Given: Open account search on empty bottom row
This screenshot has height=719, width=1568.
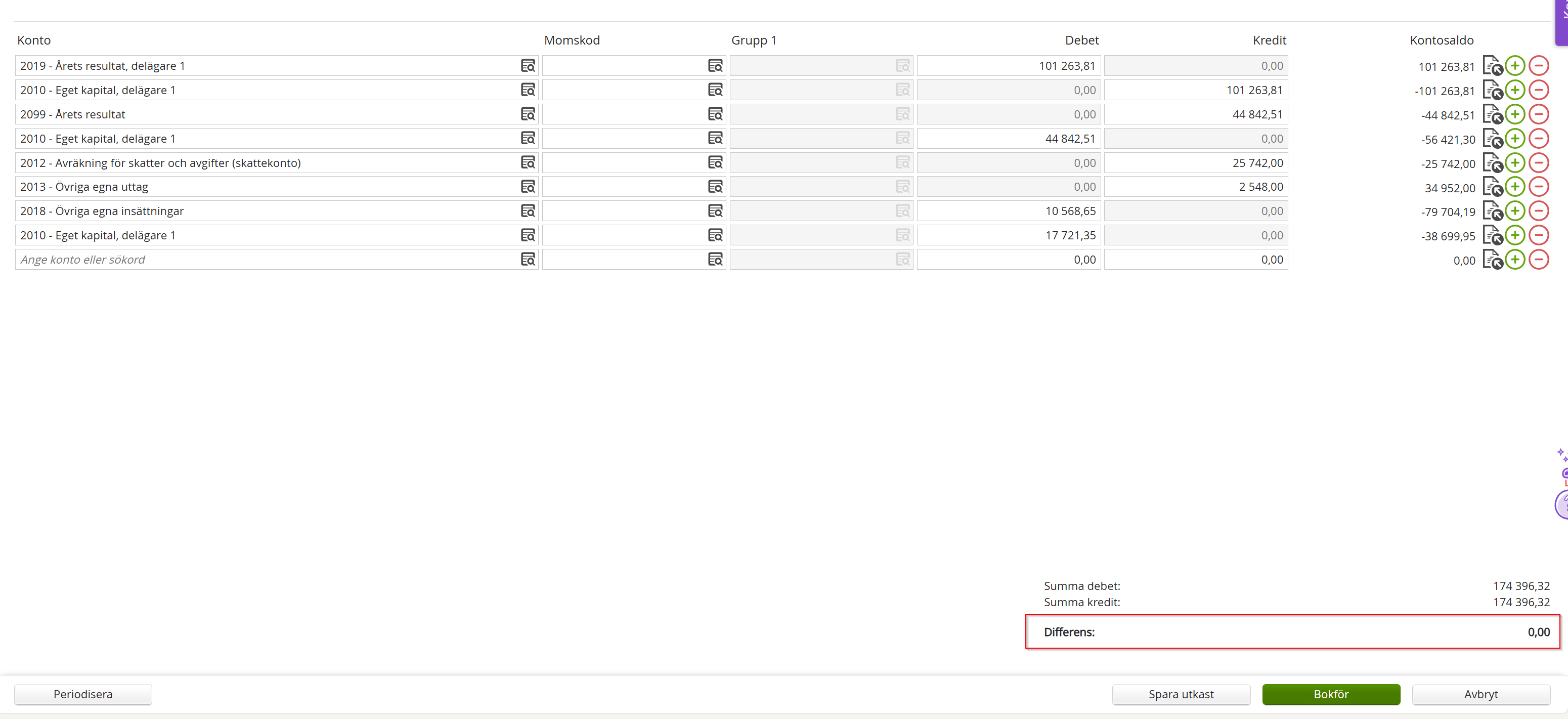Looking at the screenshot, I should point(527,260).
